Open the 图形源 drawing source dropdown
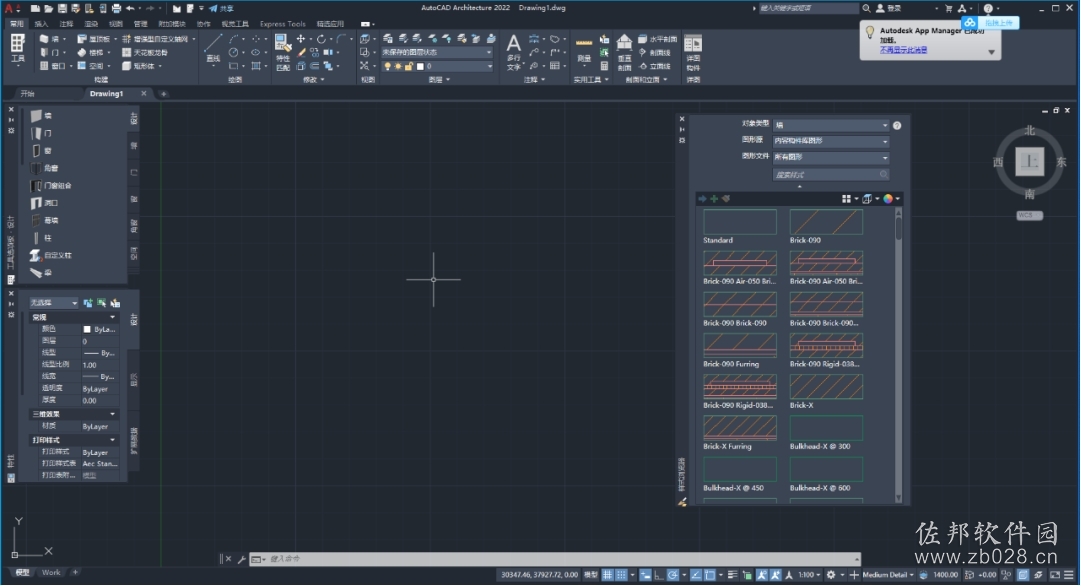 (831, 141)
